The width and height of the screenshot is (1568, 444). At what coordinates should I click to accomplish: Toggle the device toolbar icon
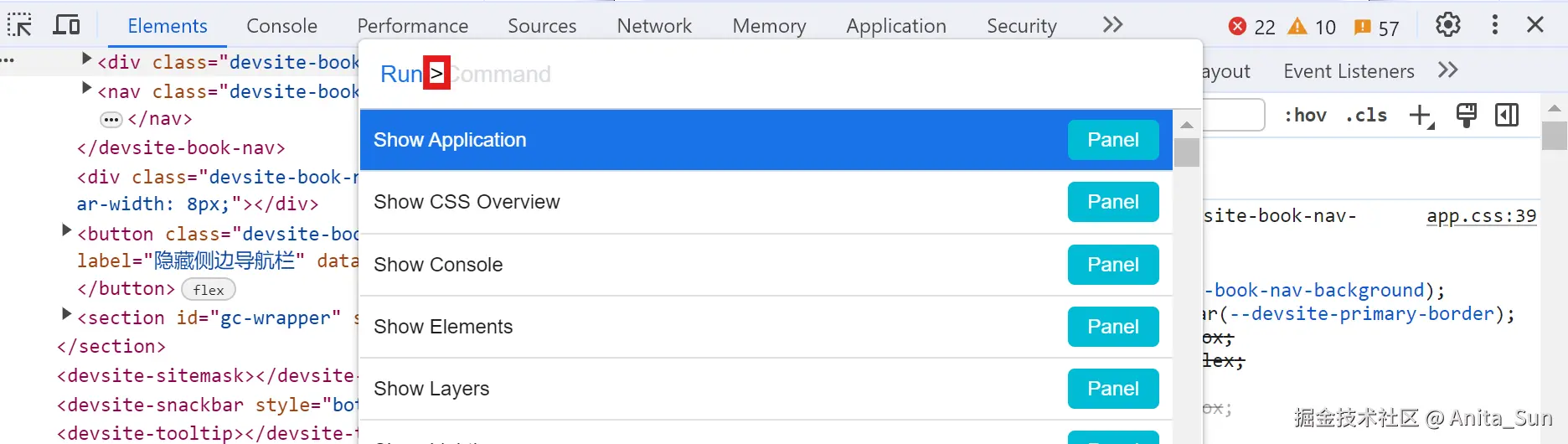(66, 25)
